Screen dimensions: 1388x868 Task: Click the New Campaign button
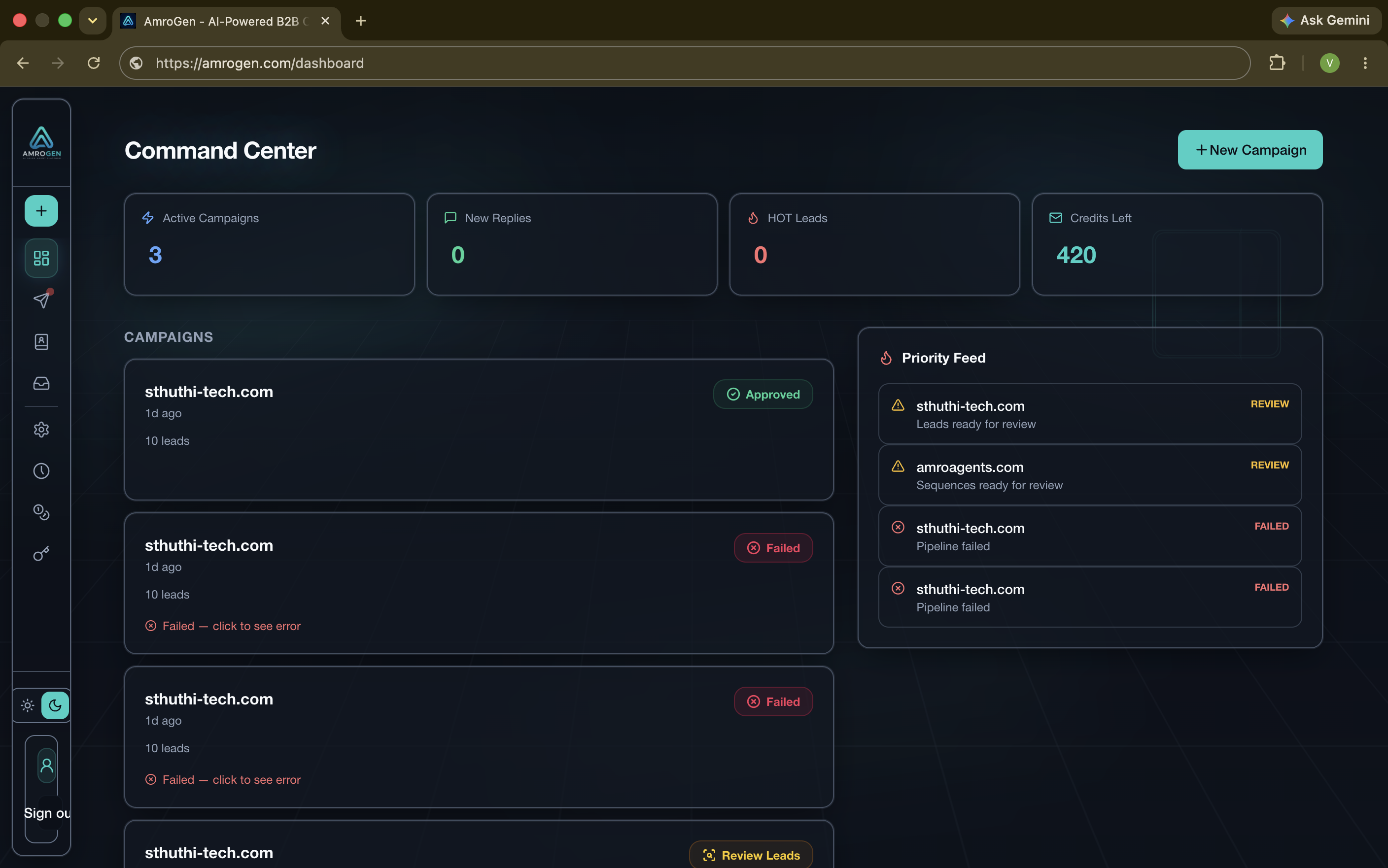click(1250, 150)
